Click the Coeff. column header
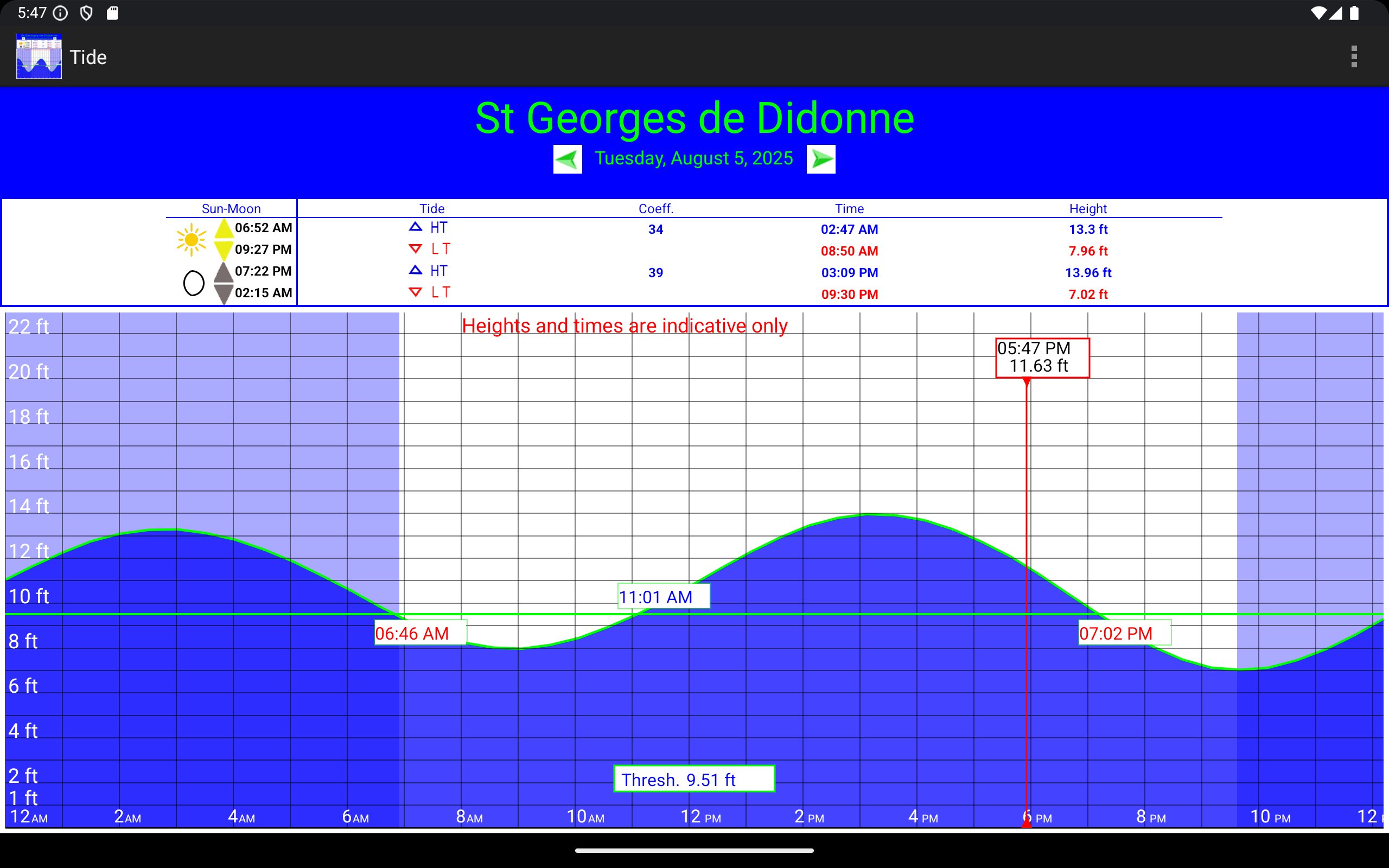This screenshot has height=868, width=1389. click(x=655, y=209)
